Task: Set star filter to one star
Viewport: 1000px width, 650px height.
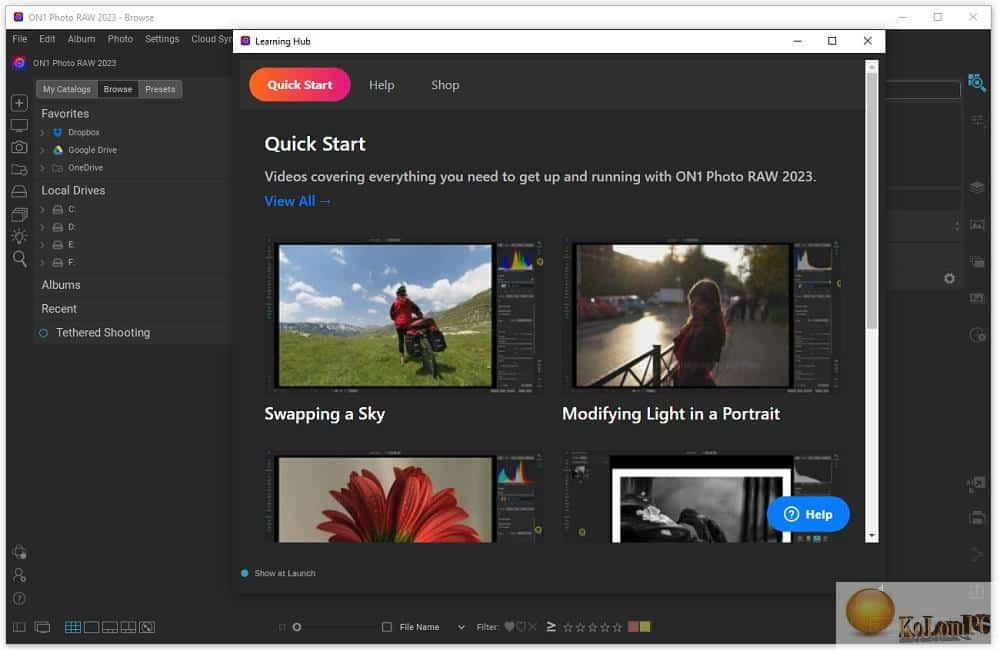Action: (568, 628)
